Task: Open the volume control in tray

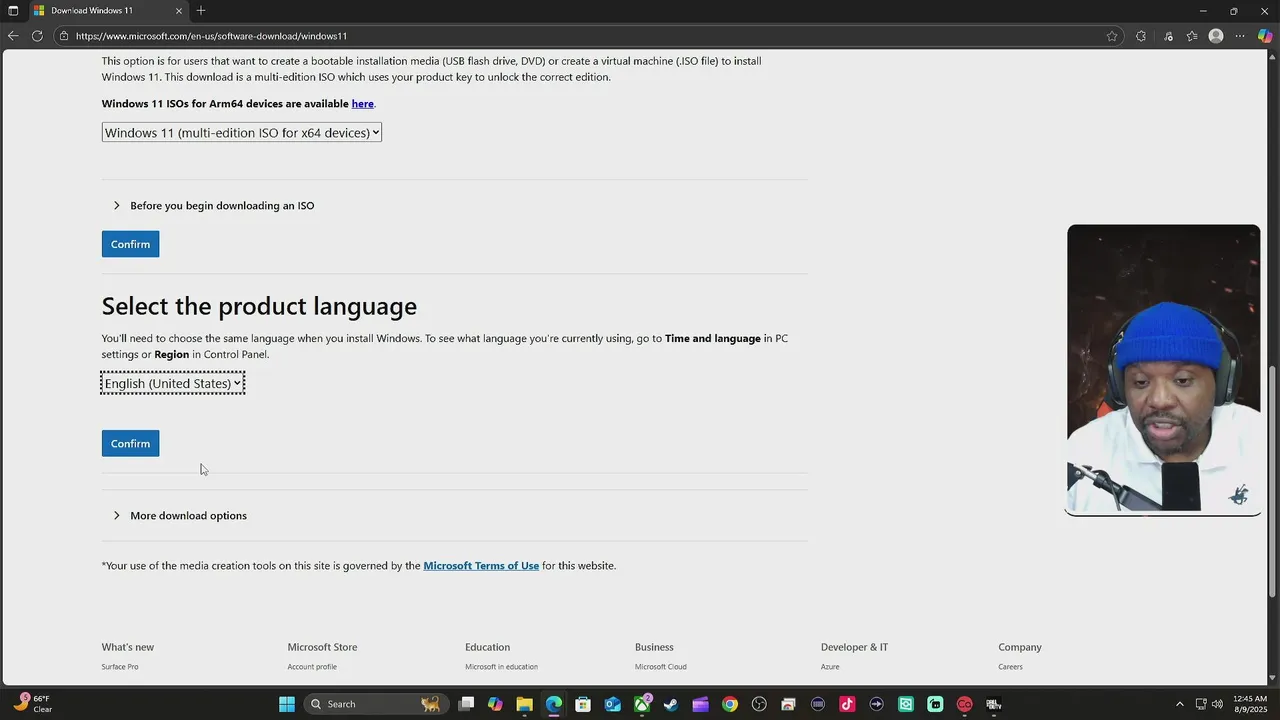Action: coord(1219,704)
